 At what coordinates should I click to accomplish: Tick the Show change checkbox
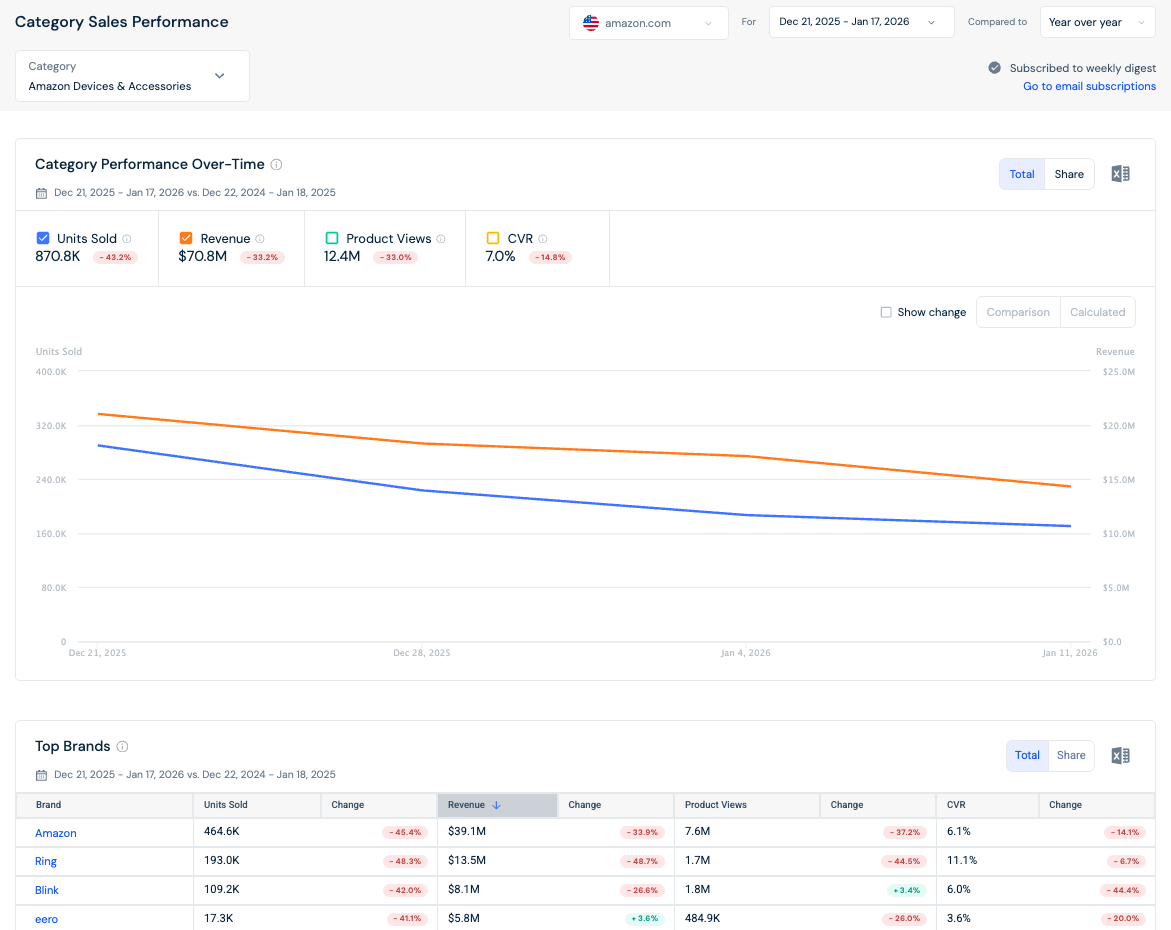(x=886, y=312)
